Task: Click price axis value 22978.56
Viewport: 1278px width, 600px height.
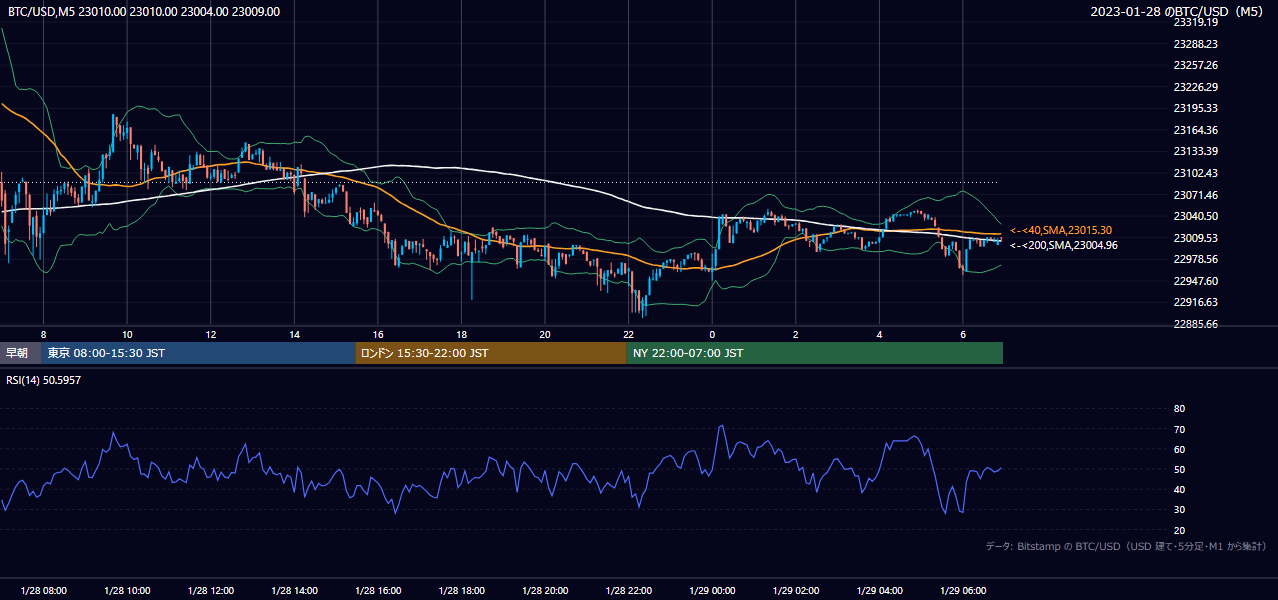Action: (1196, 259)
